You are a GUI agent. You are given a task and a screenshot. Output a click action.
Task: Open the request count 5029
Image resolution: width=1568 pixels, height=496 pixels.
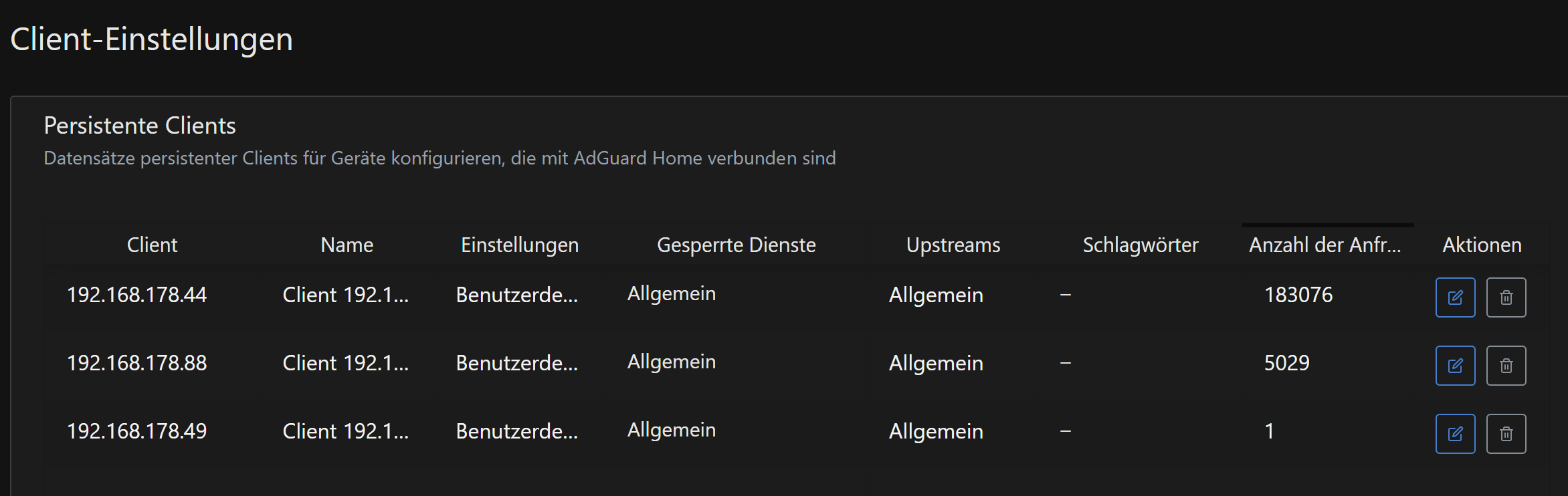[x=1286, y=363]
